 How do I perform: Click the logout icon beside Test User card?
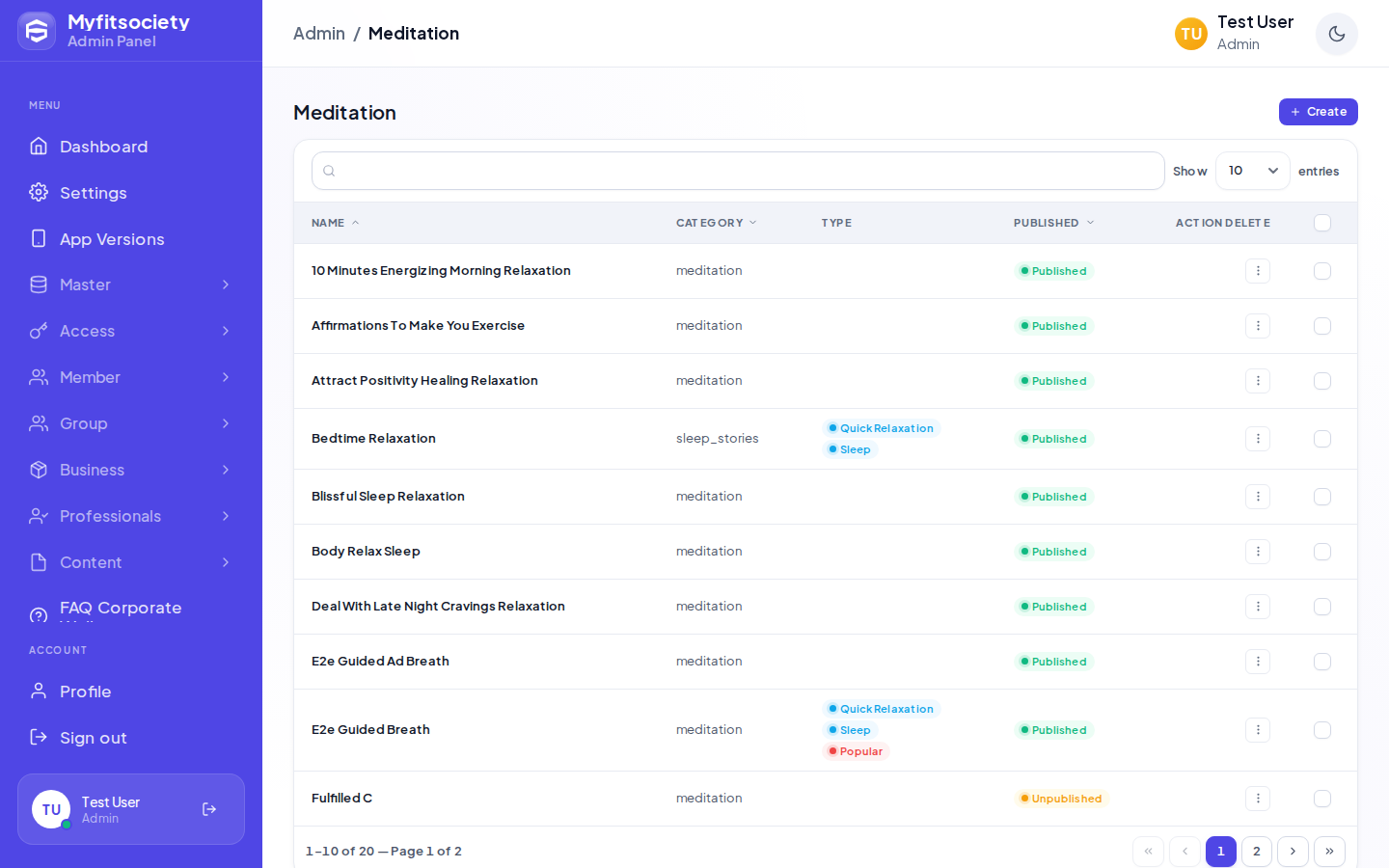click(x=209, y=809)
